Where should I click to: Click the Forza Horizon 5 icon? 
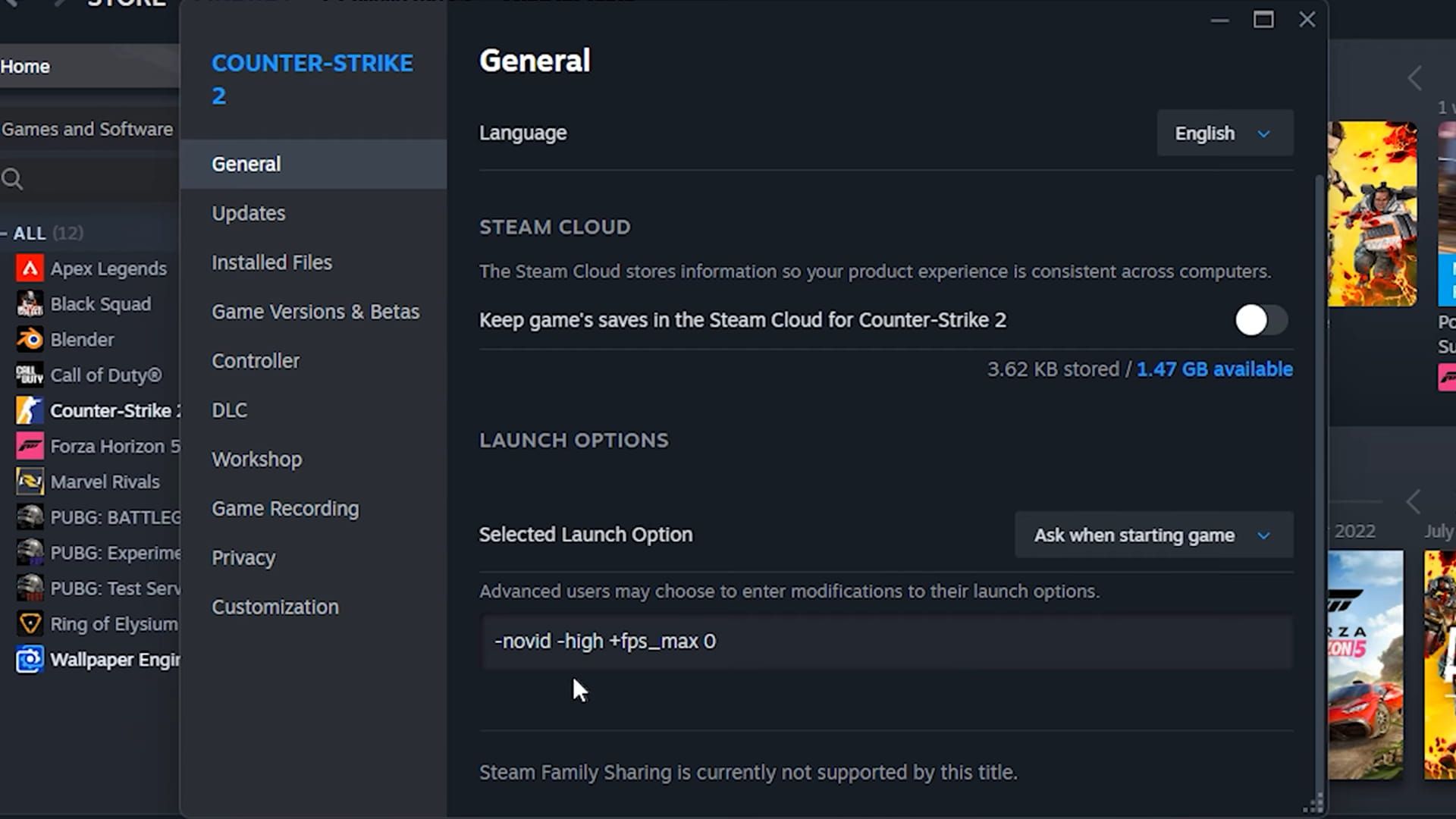[x=30, y=447]
